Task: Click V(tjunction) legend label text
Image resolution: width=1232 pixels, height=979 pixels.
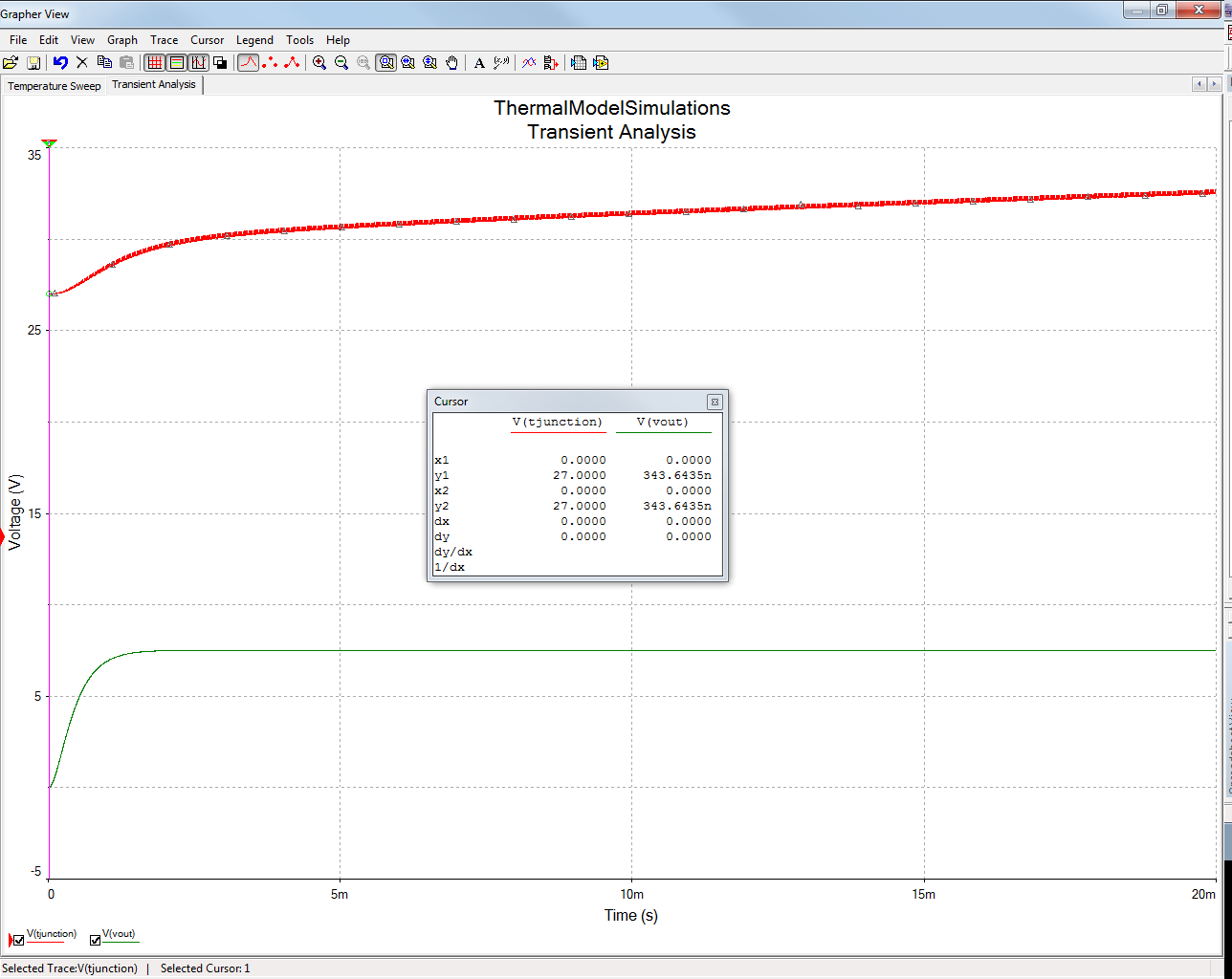Action: click(52, 933)
